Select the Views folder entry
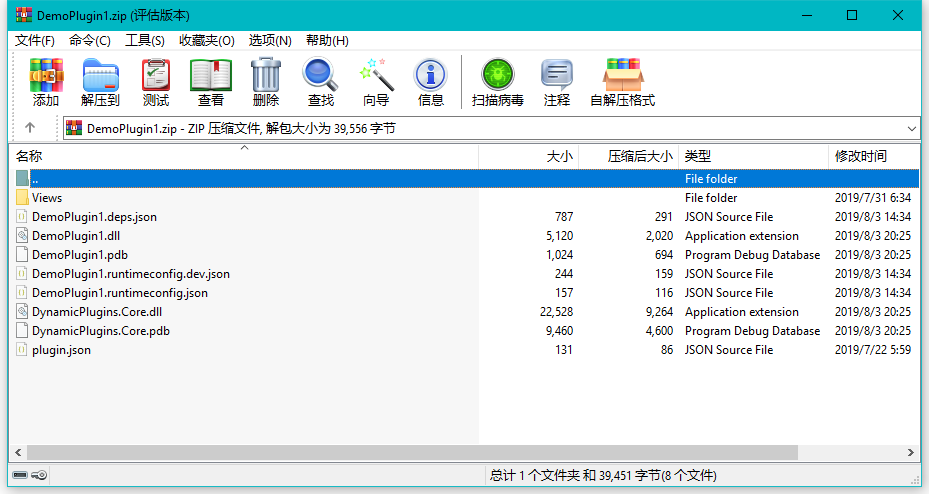This screenshot has width=929, height=494. [47, 198]
